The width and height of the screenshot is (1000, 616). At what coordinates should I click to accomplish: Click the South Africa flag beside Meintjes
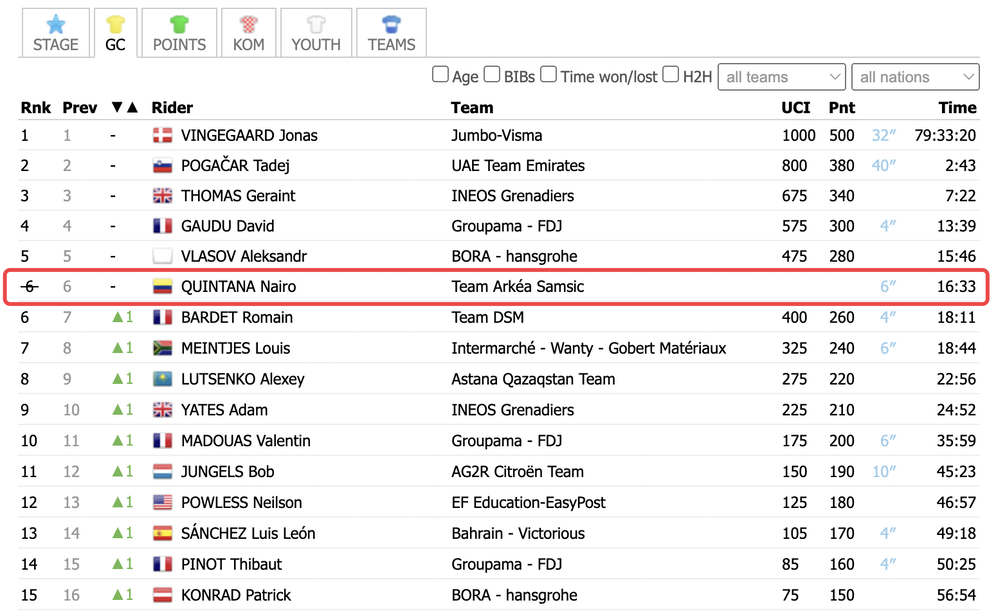click(x=163, y=348)
